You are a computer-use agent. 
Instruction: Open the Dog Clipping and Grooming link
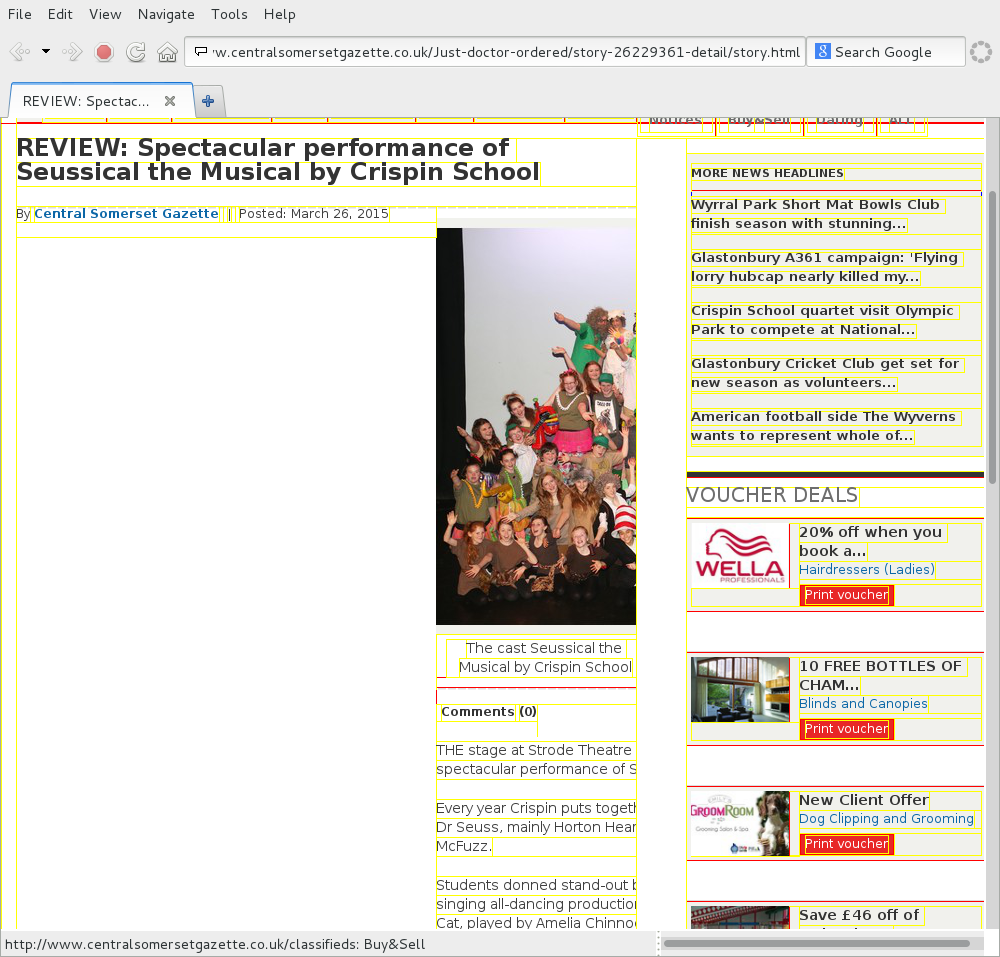point(886,819)
